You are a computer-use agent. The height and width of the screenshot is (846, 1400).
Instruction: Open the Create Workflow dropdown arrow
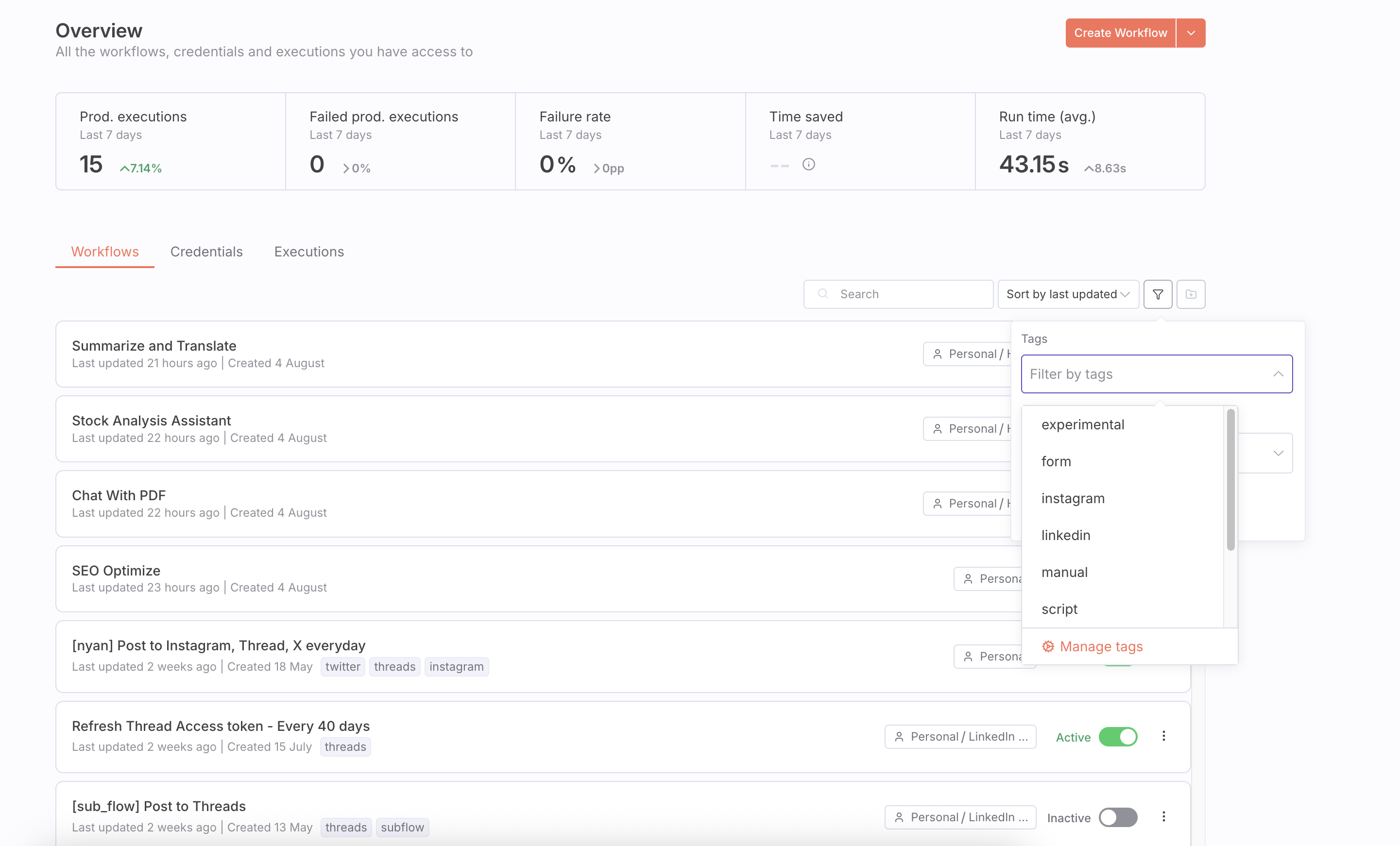[x=1190, y=33]
